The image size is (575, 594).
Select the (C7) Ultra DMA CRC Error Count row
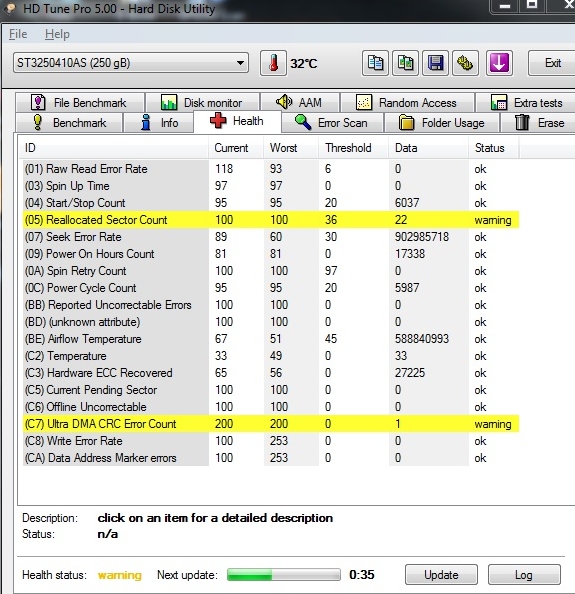(x=271, y=424)
